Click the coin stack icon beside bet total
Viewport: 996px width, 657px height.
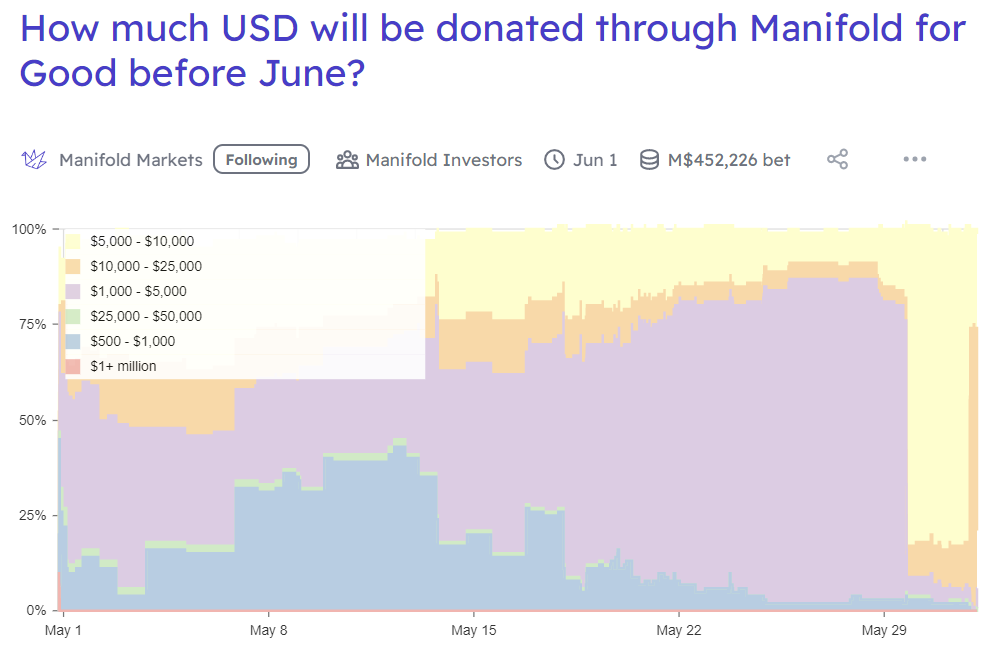649,160
